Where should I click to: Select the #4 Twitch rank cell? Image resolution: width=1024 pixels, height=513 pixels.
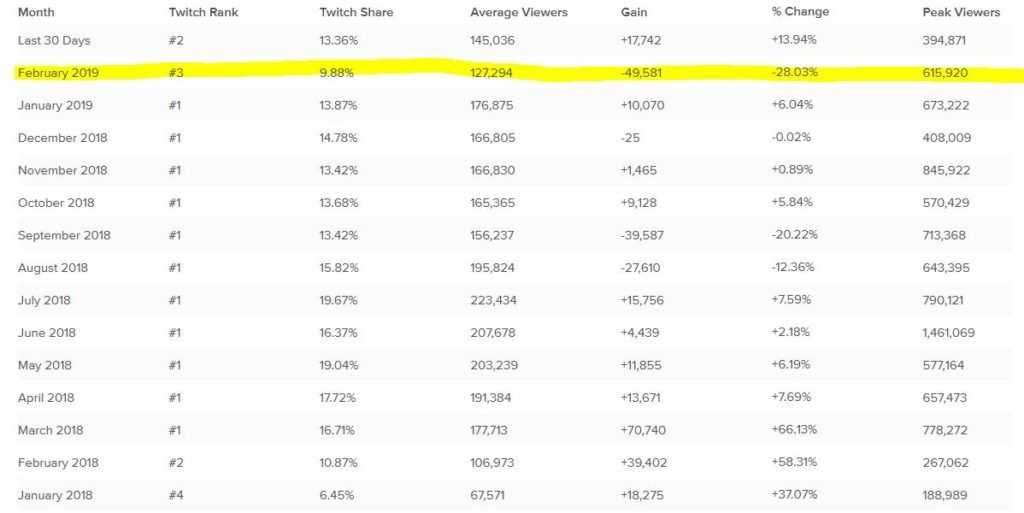[x=176, y=496]
